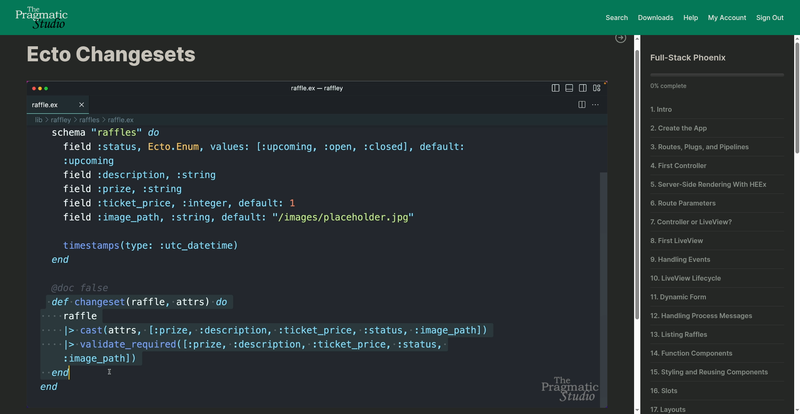Open the Help menu item
The image size is (800, 414).
(690, 18)
